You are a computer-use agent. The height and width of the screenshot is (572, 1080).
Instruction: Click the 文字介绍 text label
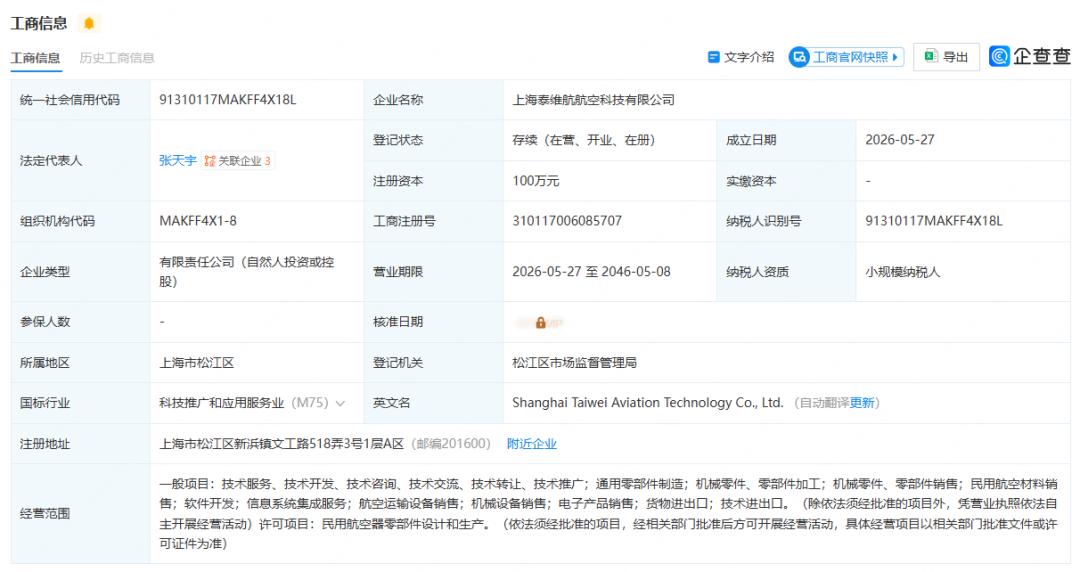pos(749,57)
